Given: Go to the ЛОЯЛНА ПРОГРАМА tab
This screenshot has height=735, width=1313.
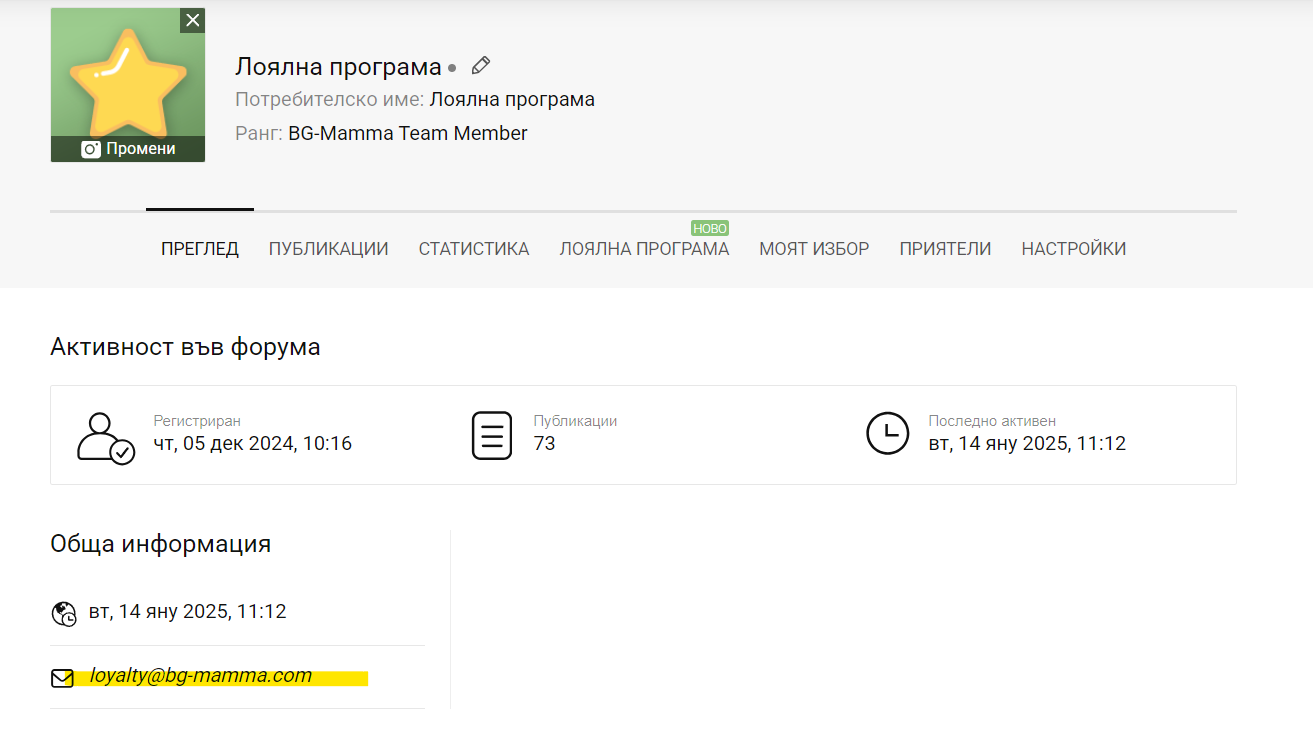Looking at the screenshot, I should (x=644, y=249).
